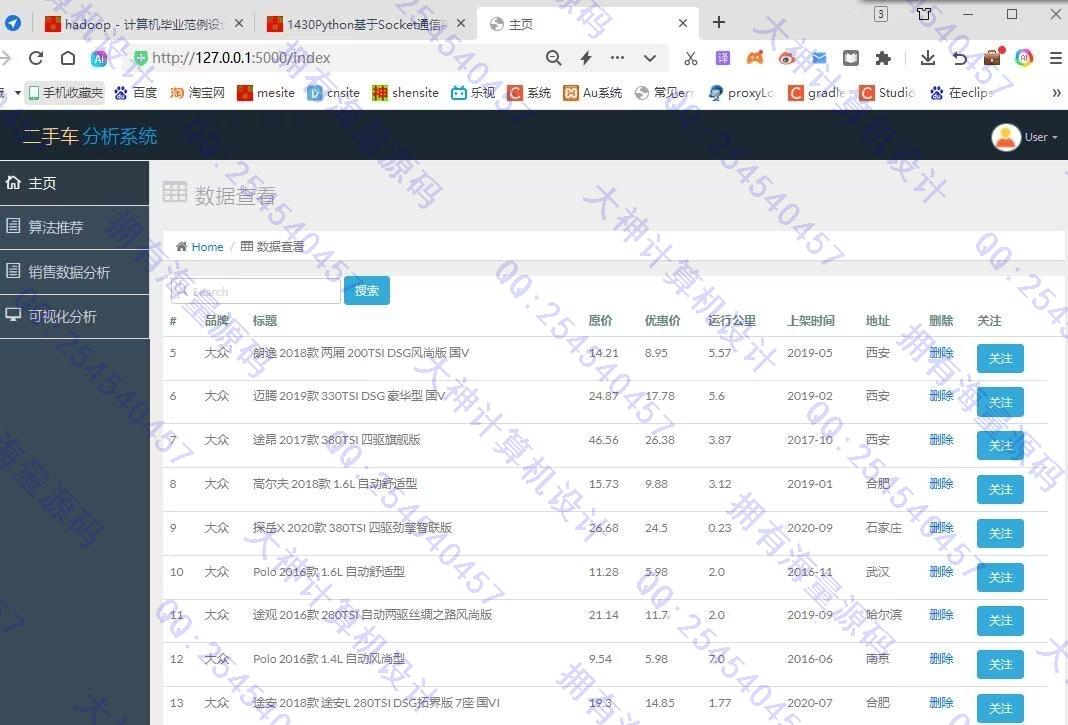Delete row 5 朗逸 2018款
The image size is (1068, 725).
click(941, 353)
